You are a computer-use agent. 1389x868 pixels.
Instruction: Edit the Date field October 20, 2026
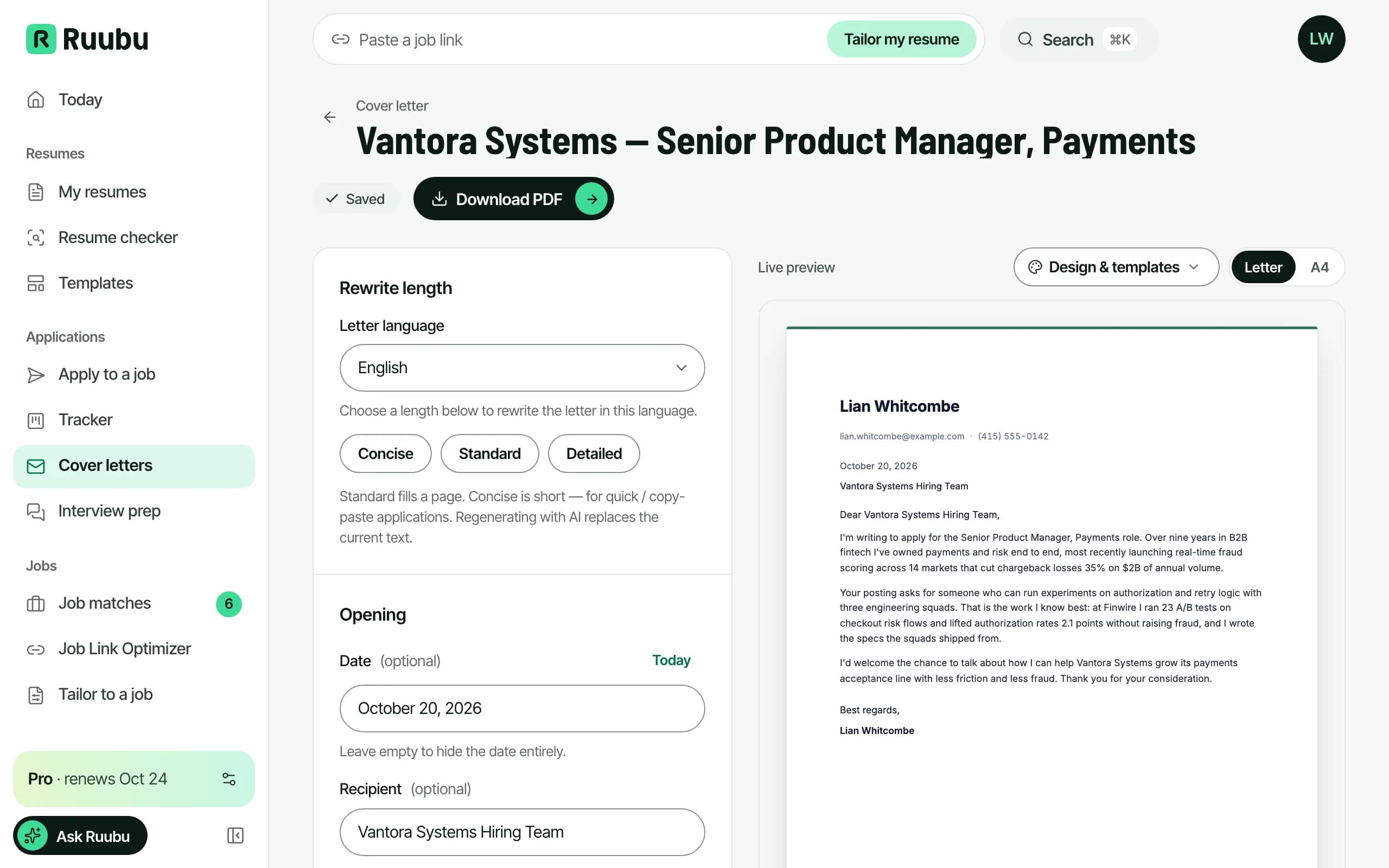click(x=522, y=709)
